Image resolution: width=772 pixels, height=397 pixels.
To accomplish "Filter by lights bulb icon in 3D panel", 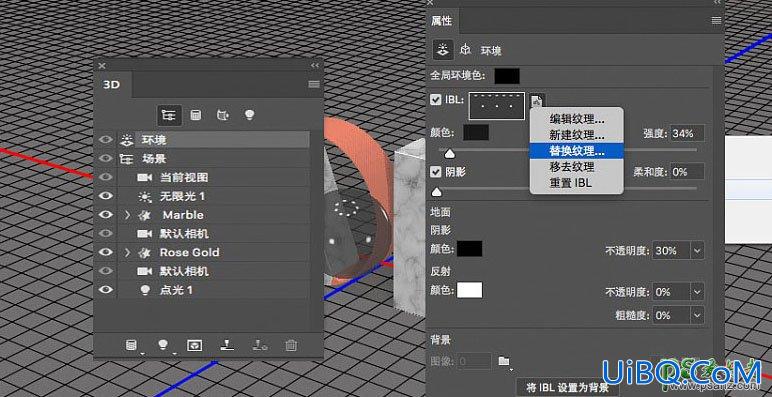I will 250,115.
